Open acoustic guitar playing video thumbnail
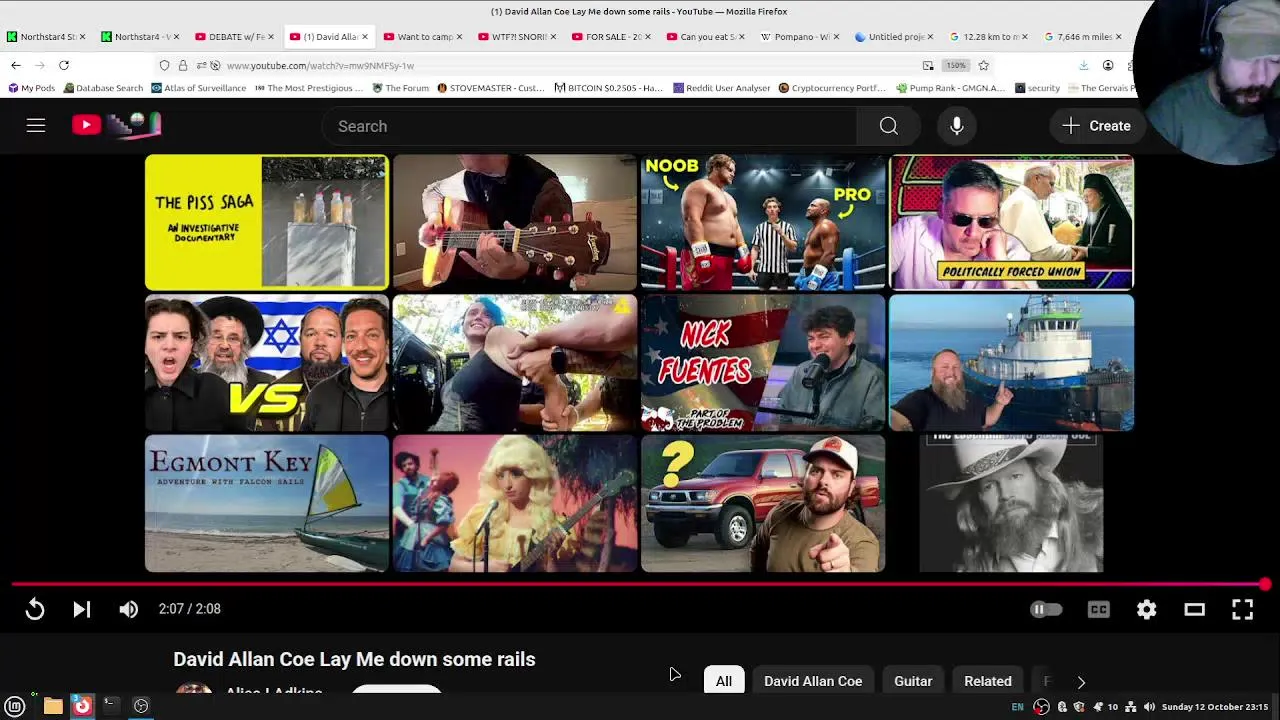The height and width of the screenshot is (720, 1280). pos(515,222)
